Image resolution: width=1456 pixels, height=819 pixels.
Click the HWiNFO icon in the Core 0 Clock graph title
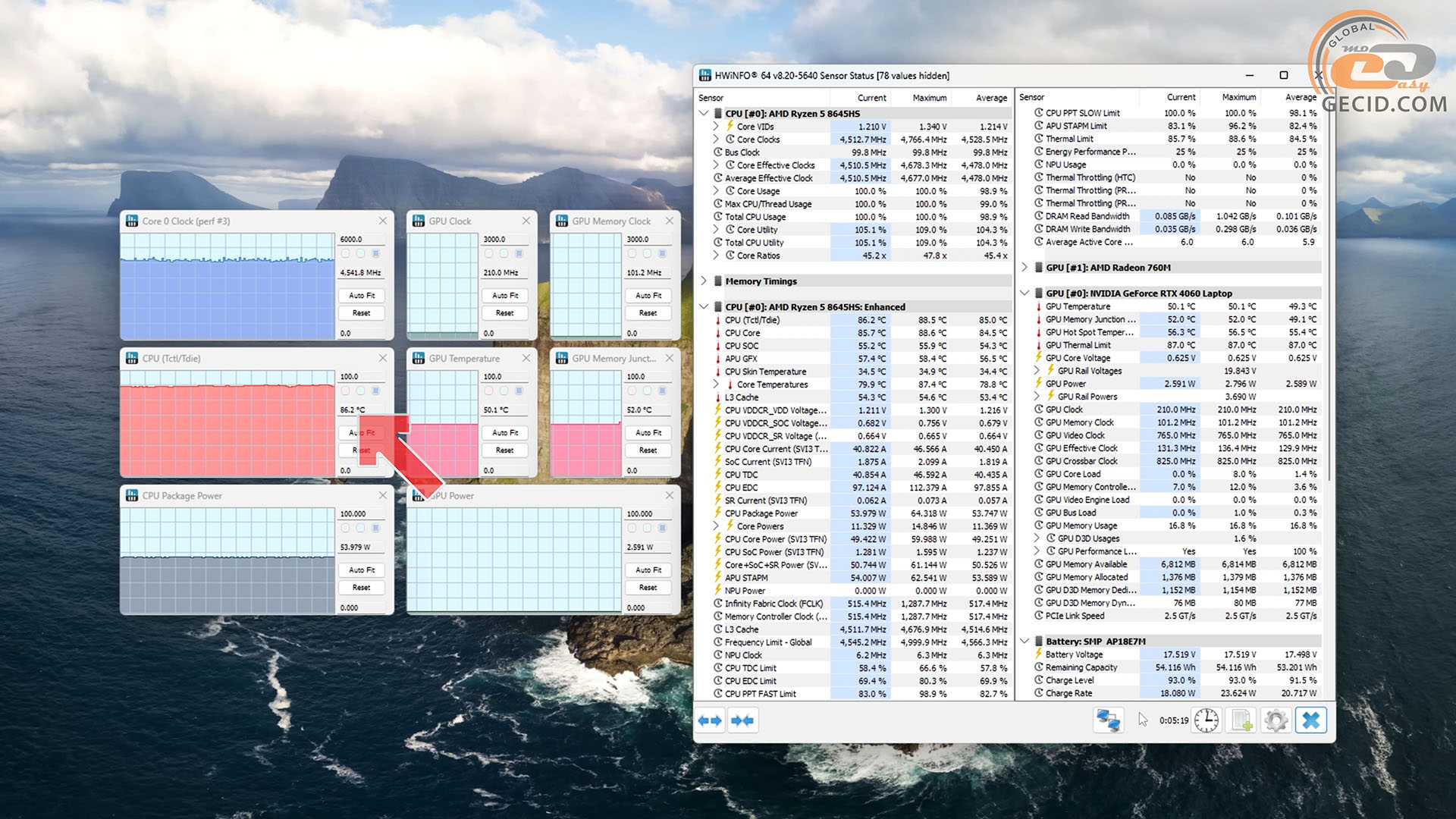(132, 221)
